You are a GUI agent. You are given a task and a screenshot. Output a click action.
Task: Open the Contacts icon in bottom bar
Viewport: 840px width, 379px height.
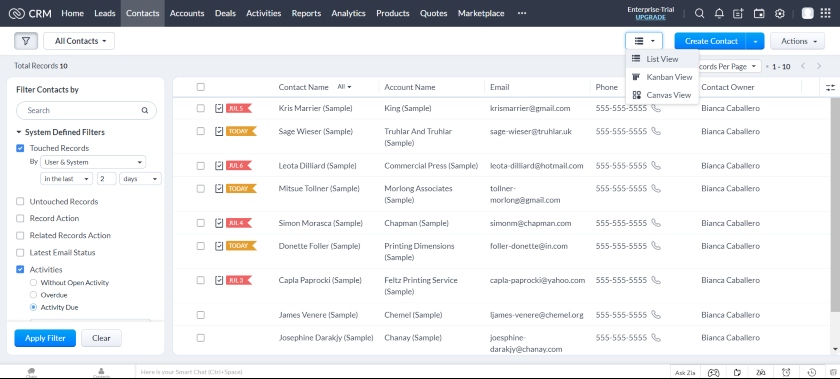coord(101,373)
